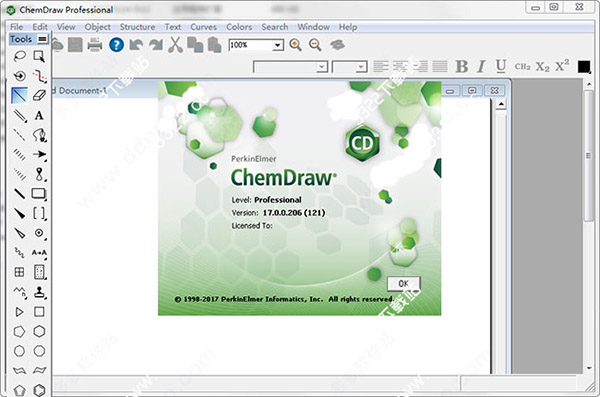Viewport: 600px width, 397px height.
Task: Select the Acyclic Chain tool
Action: click(20, 292)
